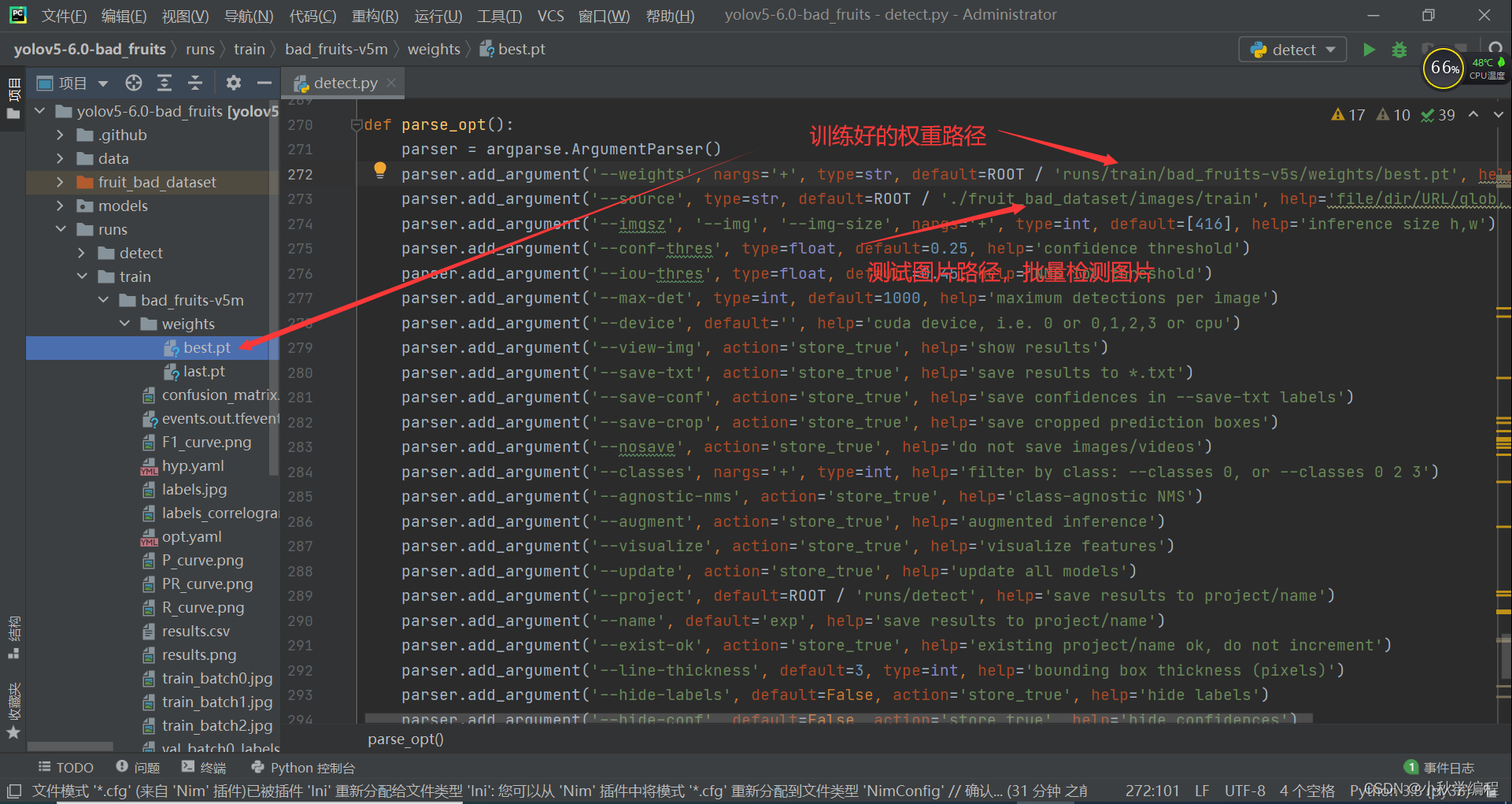This screenshot has width=1512, height=804.
Task: Select best.pt in project tree
Action: point(207,347)
